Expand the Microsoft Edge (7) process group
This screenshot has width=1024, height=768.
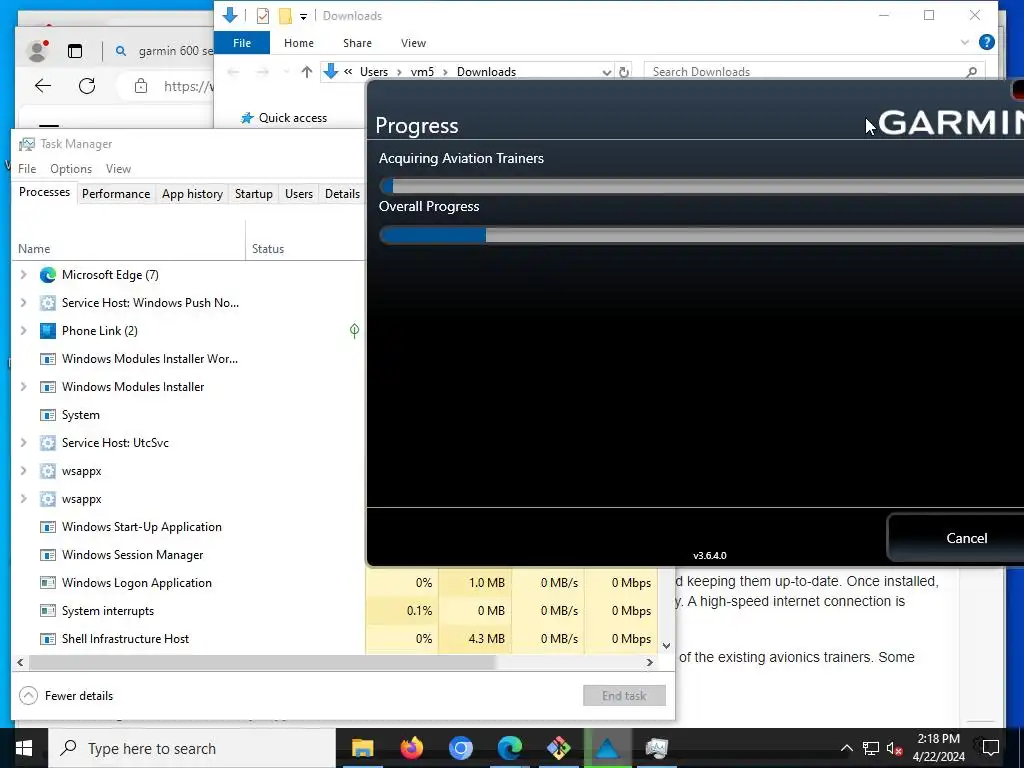click(x=24, y=275)
